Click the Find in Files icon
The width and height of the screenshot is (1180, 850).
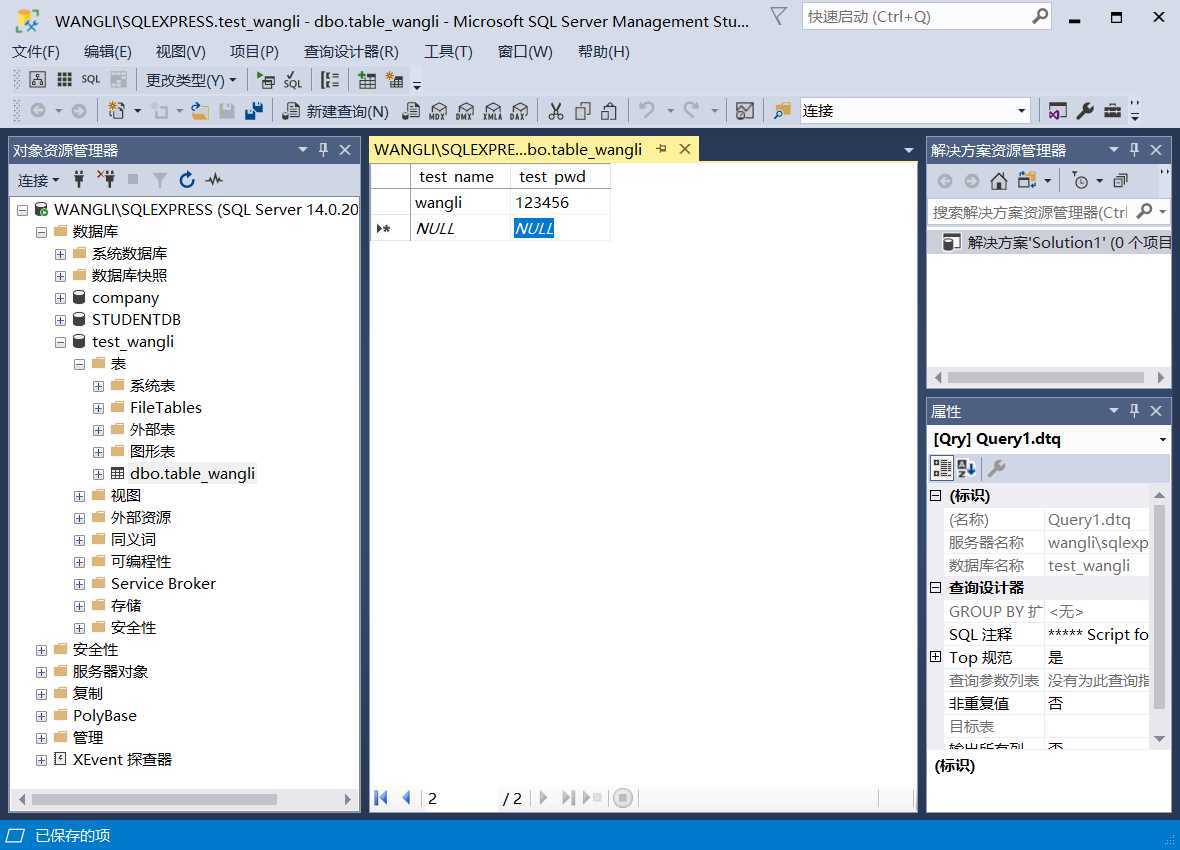782,111
